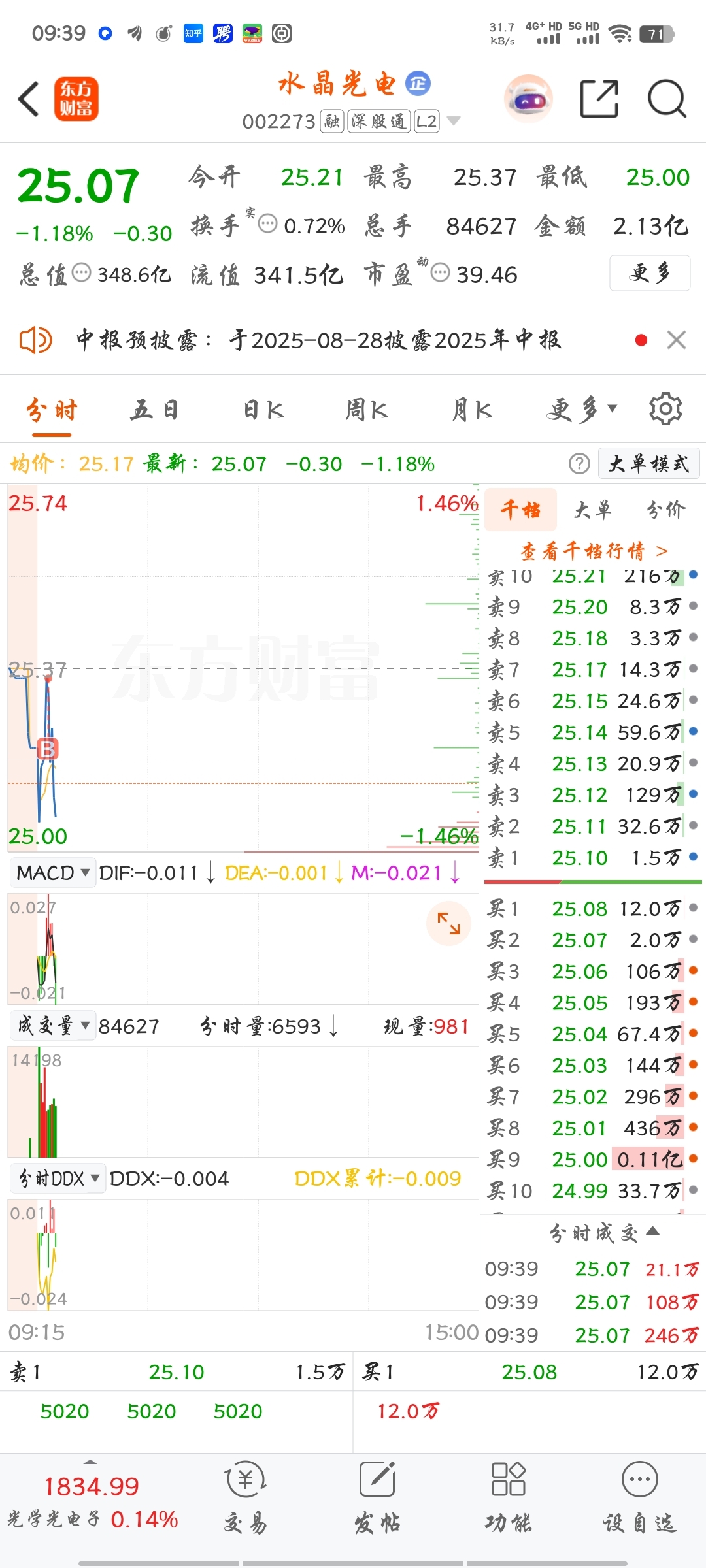Open chart settings gear icon
Image resolution: width=706 pixels, height=1568 pixels.
coord(665,410)
